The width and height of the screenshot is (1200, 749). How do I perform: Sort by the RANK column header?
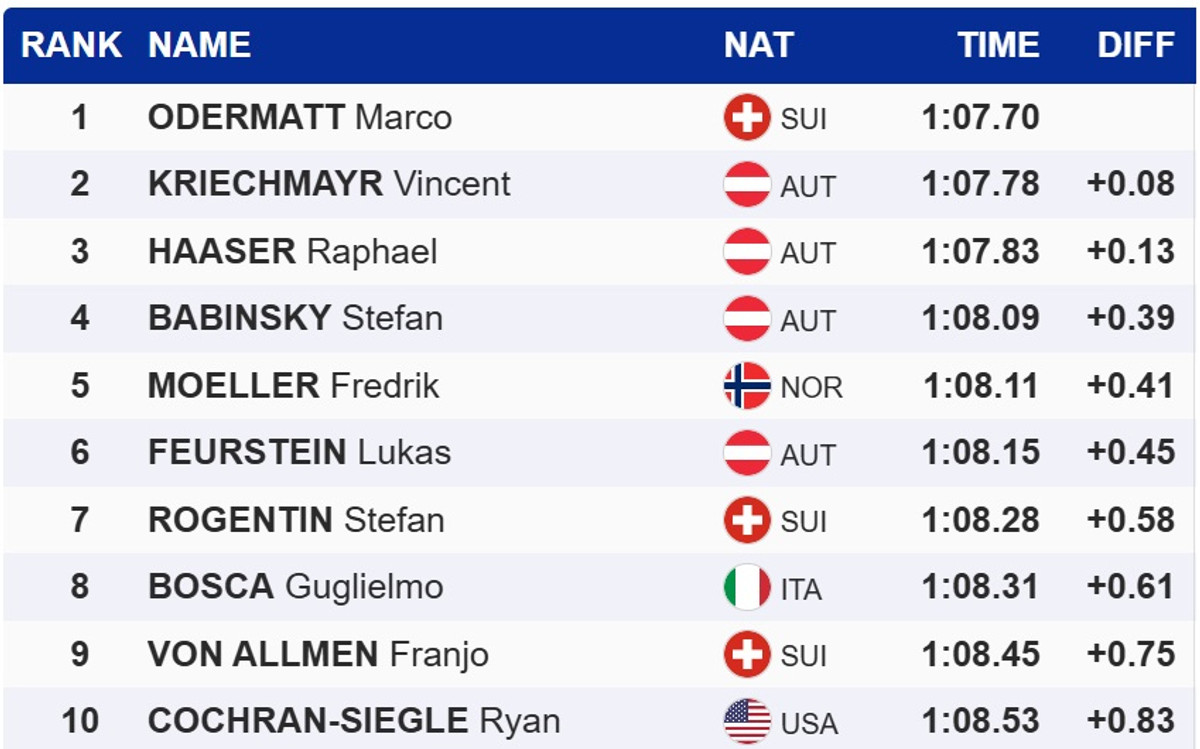[71, 45]
